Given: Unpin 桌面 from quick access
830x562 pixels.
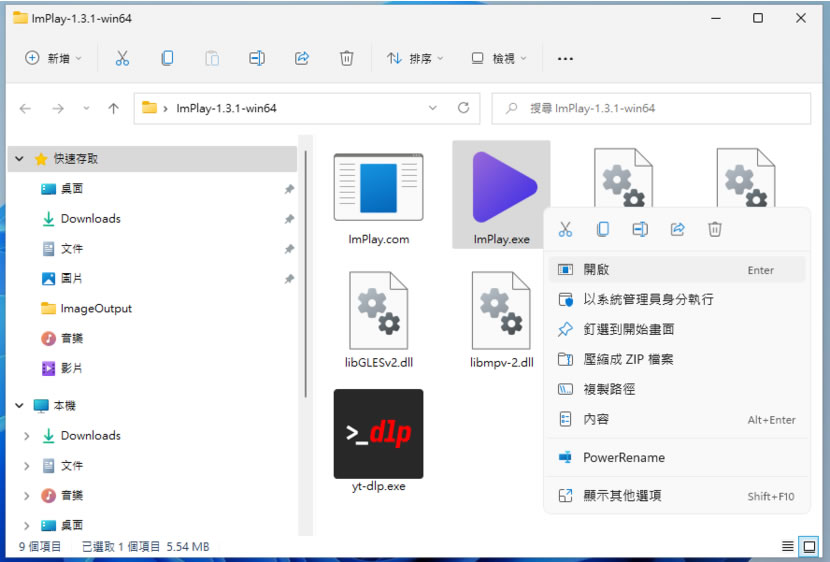Looking at the screenshot, I should (290, 189).
